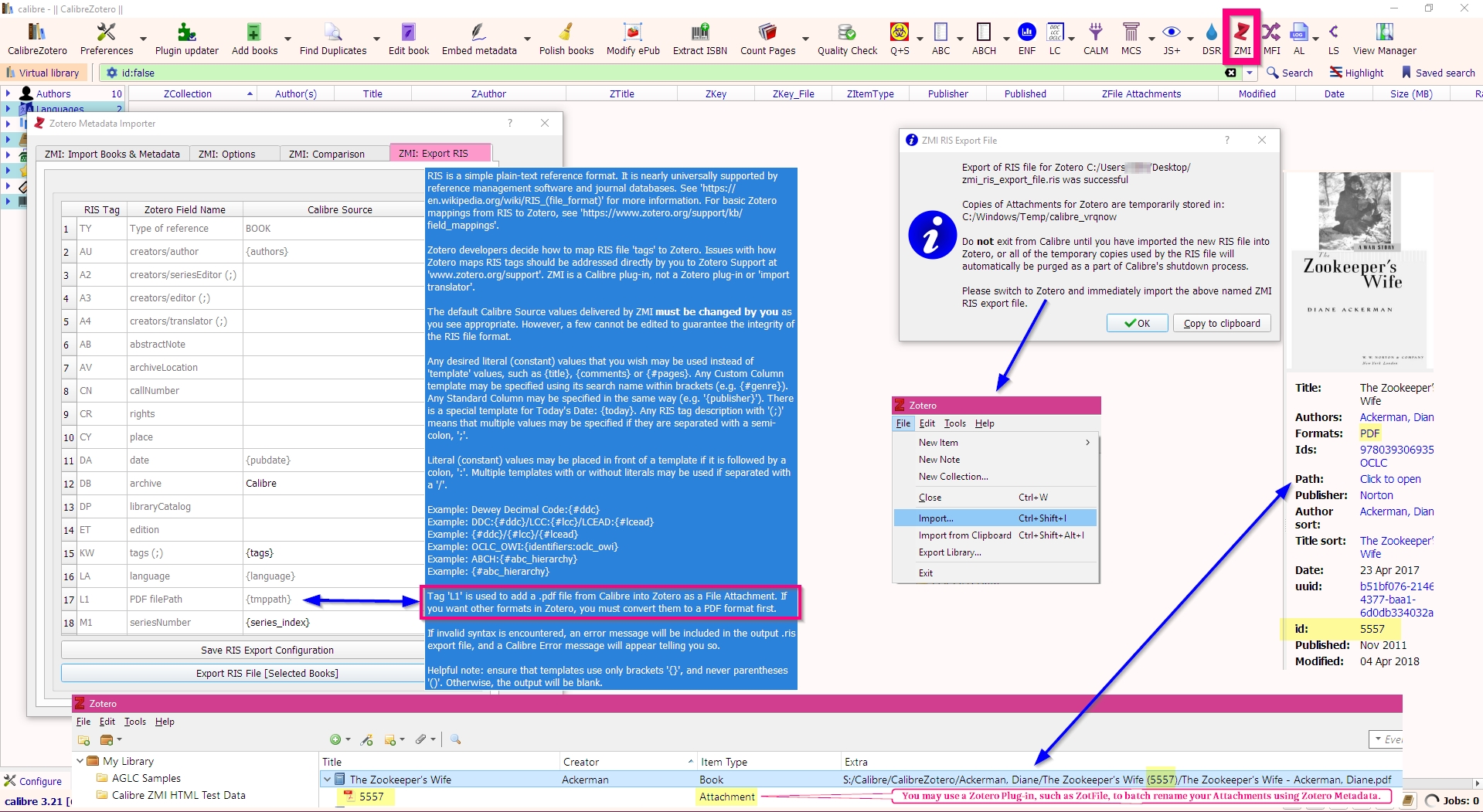Image resolution: width=1483 pixels, height=812 pixels.
Task: Select the ZMI: Export RIS tab
Action: (440, 153)
